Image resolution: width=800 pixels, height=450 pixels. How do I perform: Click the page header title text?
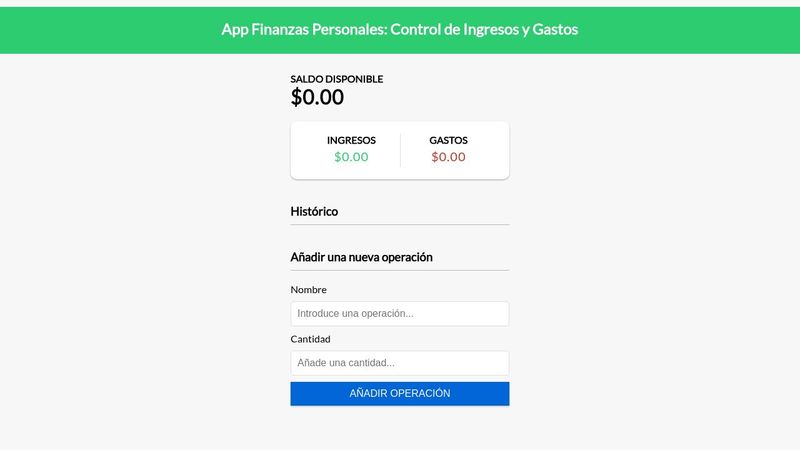pyautogui.click(x=399, y=30)
